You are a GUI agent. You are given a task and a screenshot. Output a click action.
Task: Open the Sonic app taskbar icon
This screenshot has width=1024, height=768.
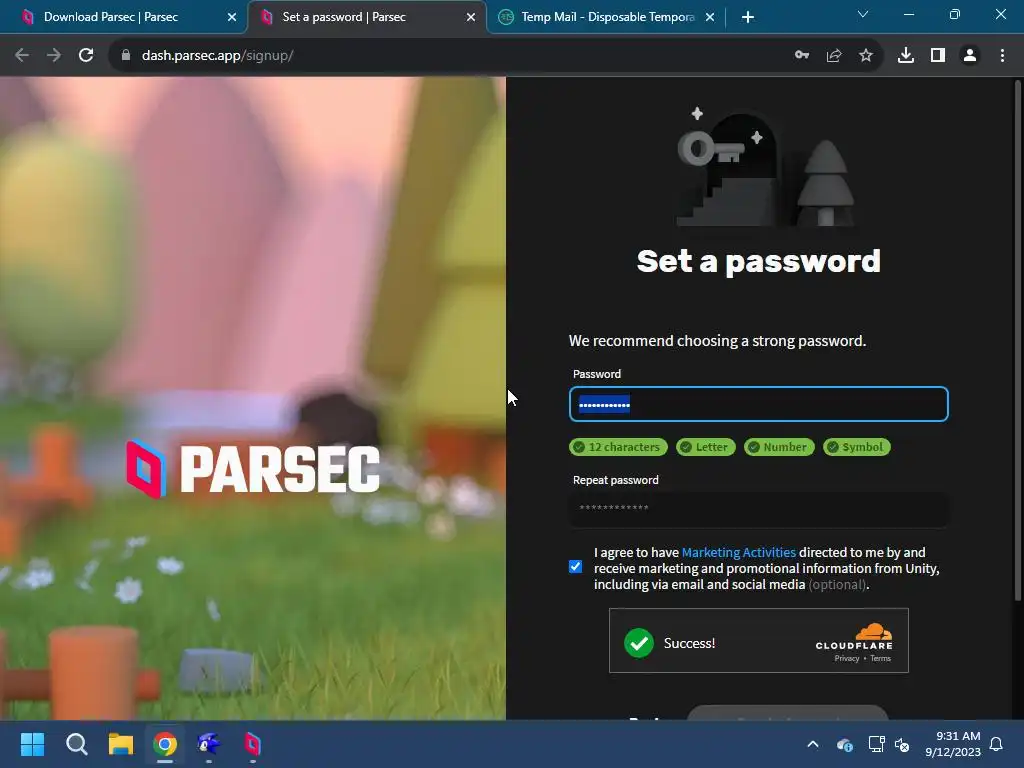pos(209,744)
